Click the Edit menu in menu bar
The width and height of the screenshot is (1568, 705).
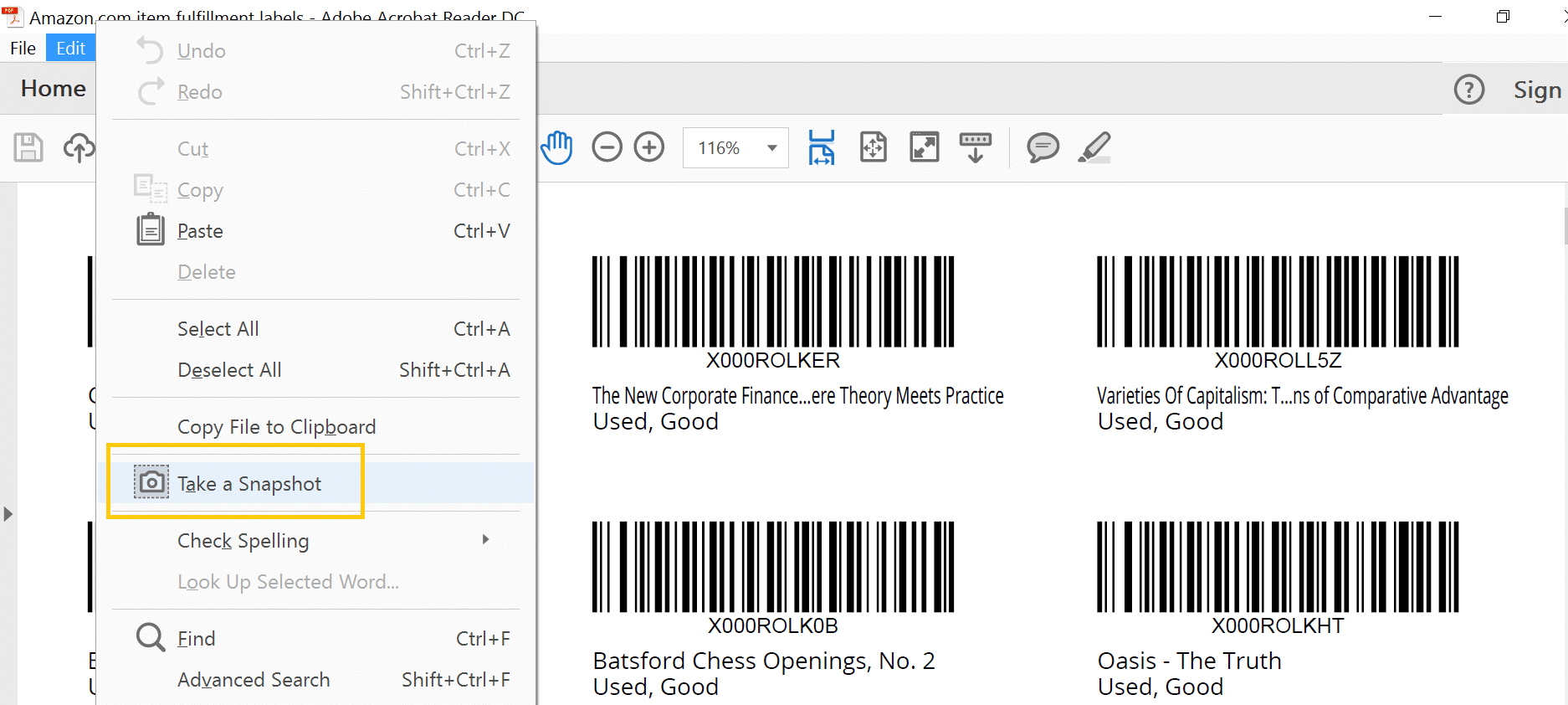[x=70, y=48]
